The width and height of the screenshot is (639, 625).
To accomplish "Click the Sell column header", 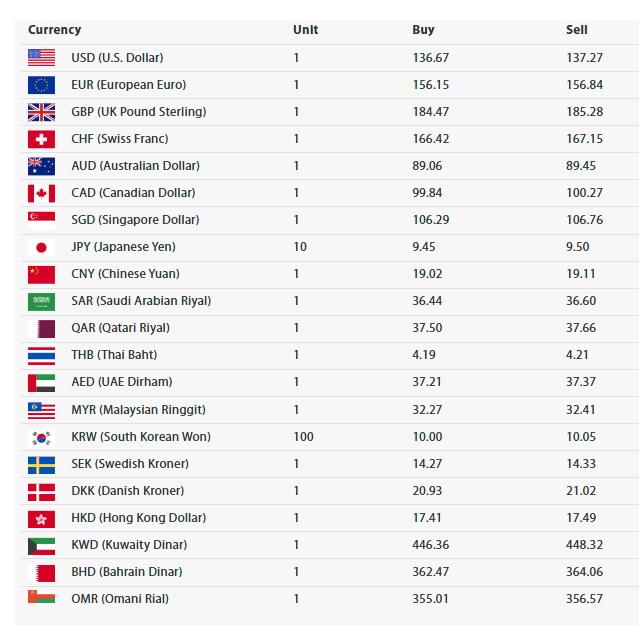I will (576, 30).
